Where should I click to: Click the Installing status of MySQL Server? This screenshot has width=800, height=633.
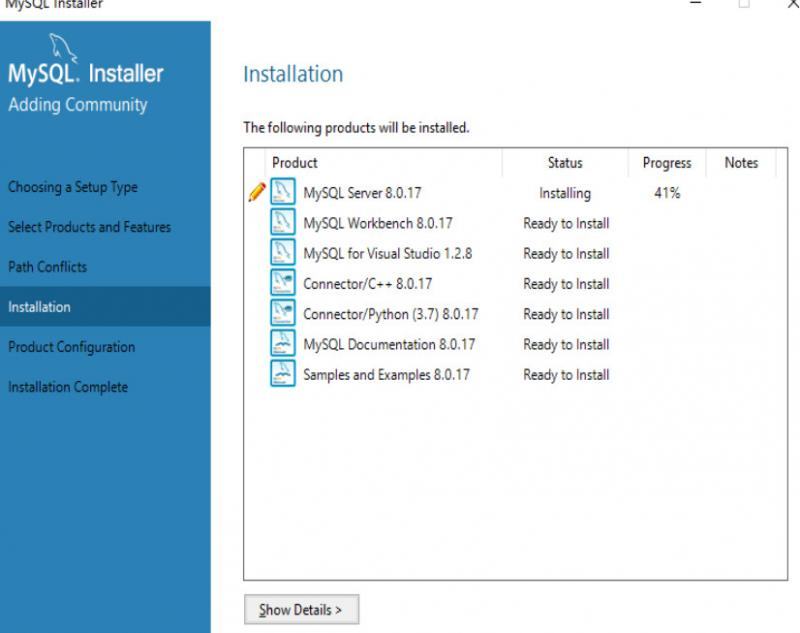(x=565, y=193)
